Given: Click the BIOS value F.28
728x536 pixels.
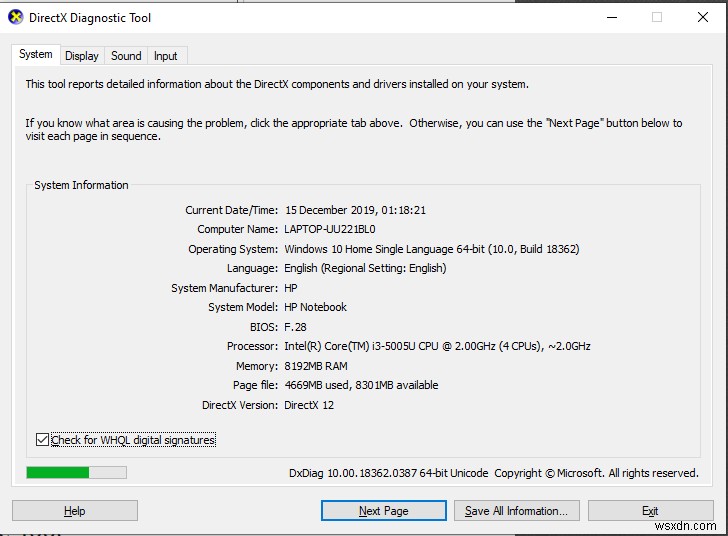Looking at the screenshot, I should pos(295,327).
